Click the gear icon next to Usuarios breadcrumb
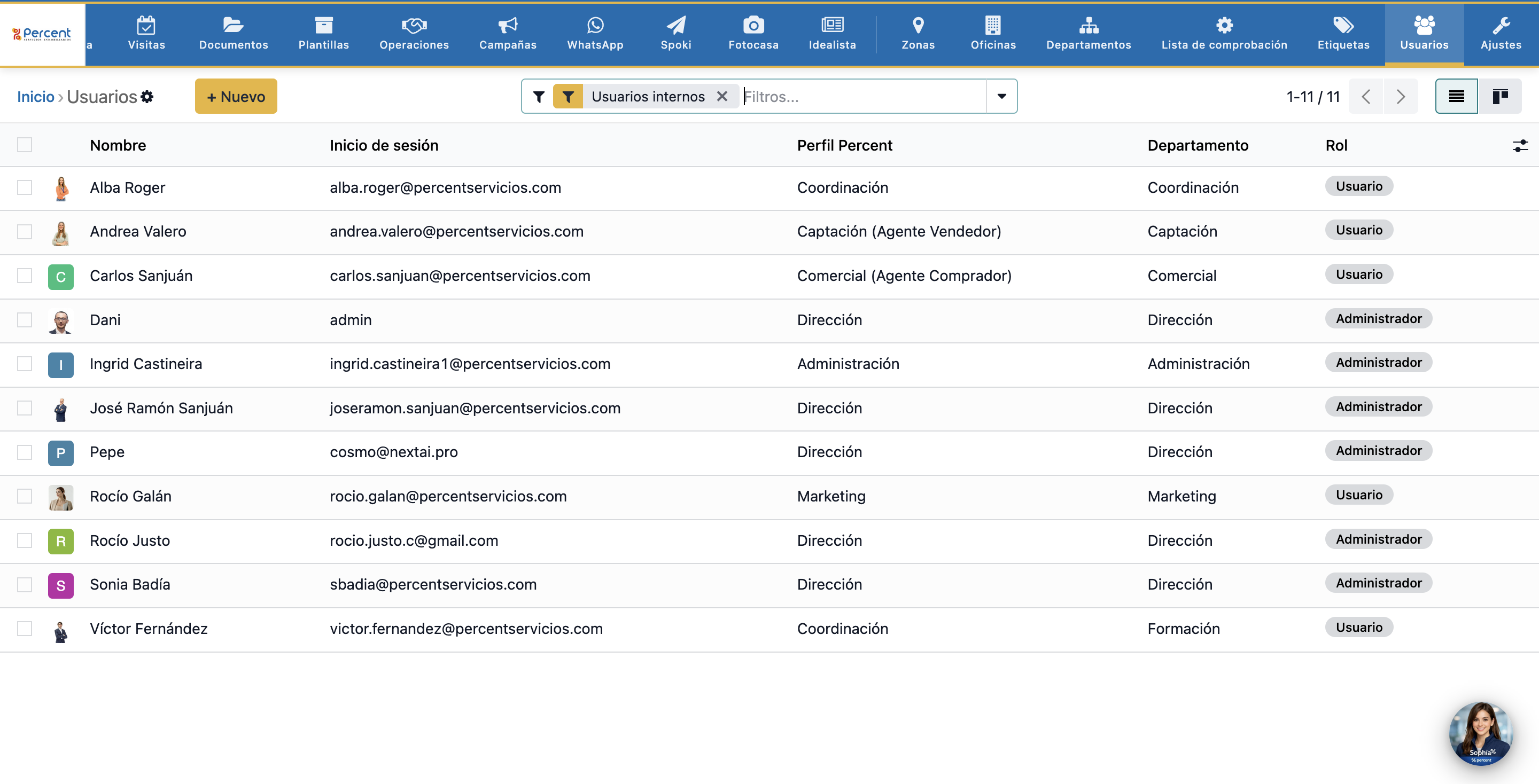The image size is (1539, 784). coord(147,97)
